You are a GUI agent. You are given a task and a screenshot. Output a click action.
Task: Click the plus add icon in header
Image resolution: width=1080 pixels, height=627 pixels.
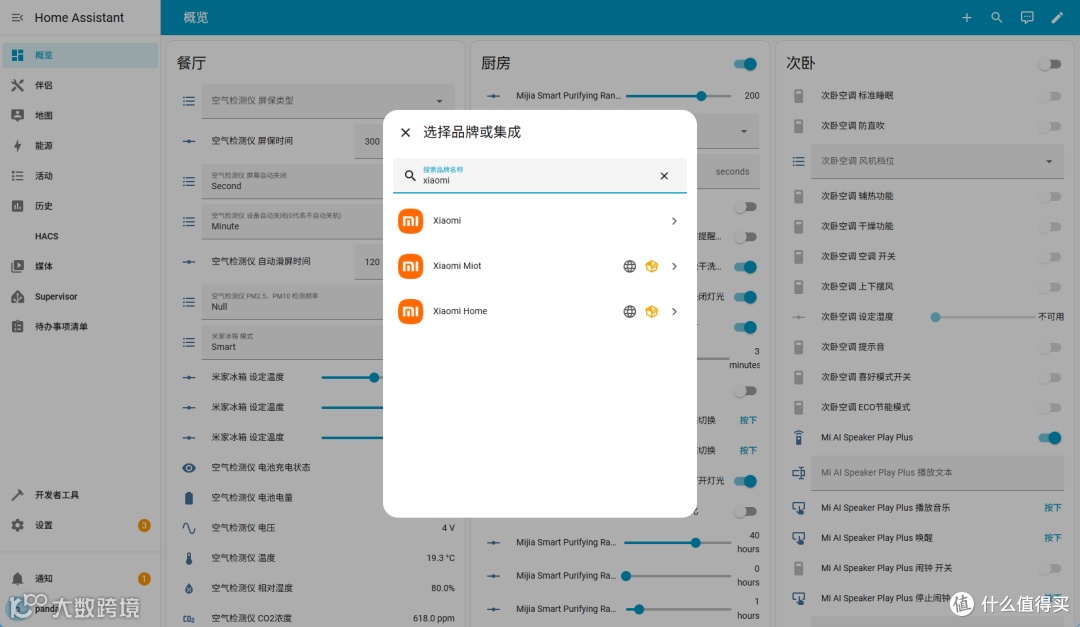point(966,17)
